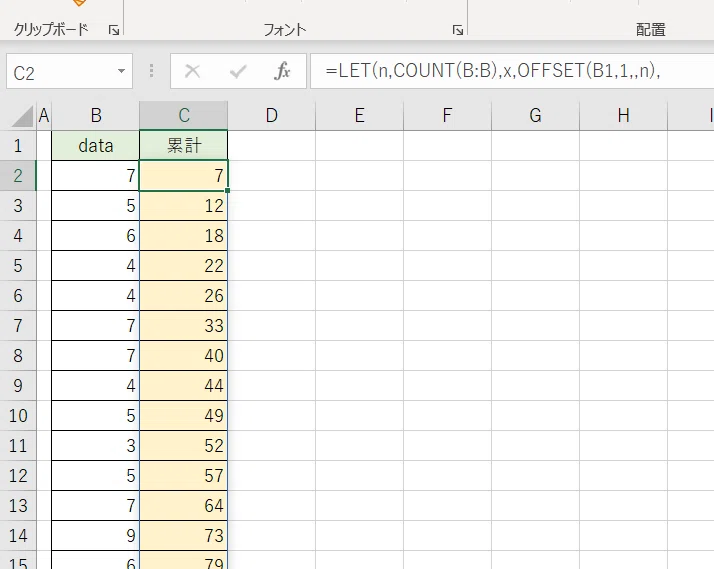This screenshot has width=714, height=569.
Task: Select cell C5 containing 22
Action: [x=184, y=266]
